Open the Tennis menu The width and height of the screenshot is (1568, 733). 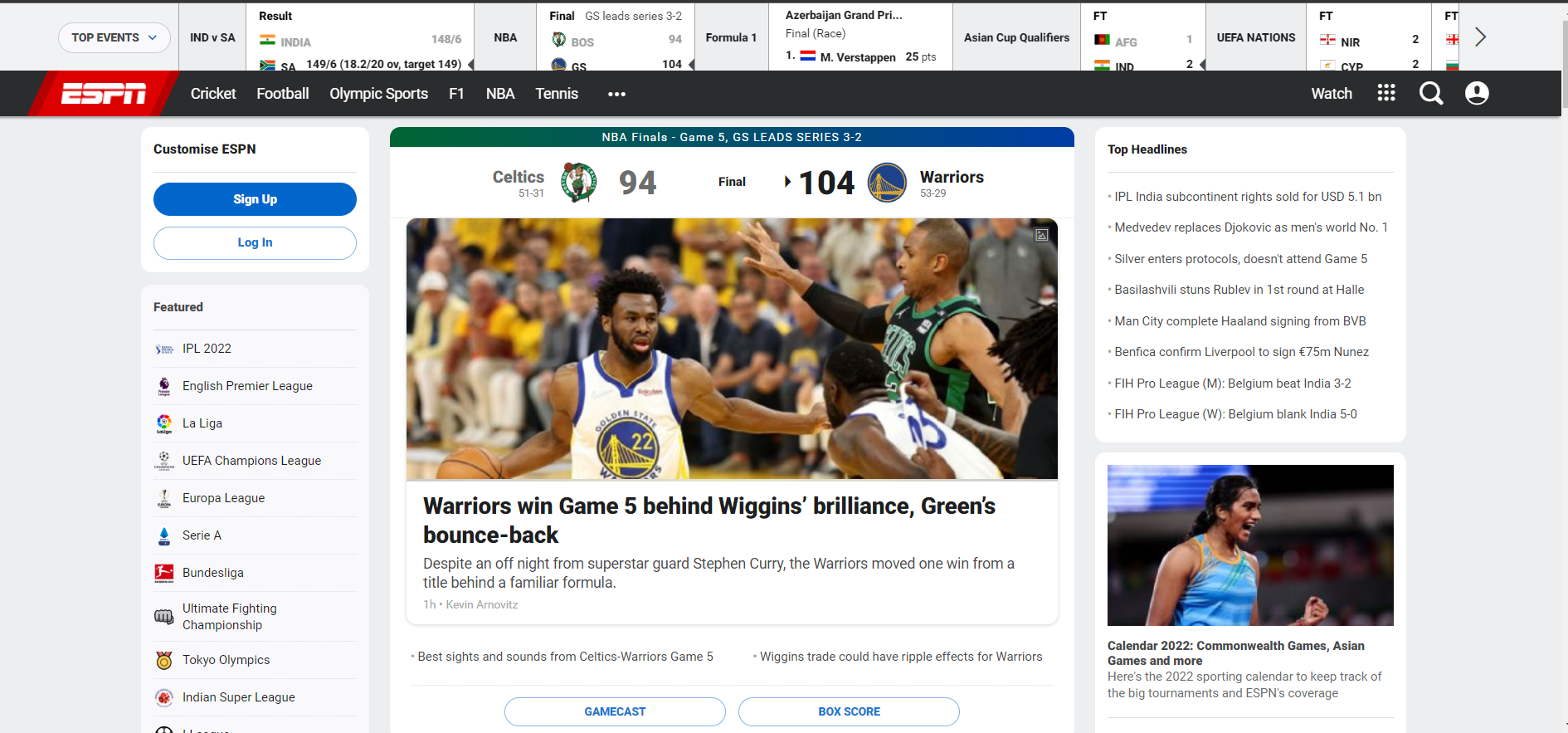(x=557, y=94)
